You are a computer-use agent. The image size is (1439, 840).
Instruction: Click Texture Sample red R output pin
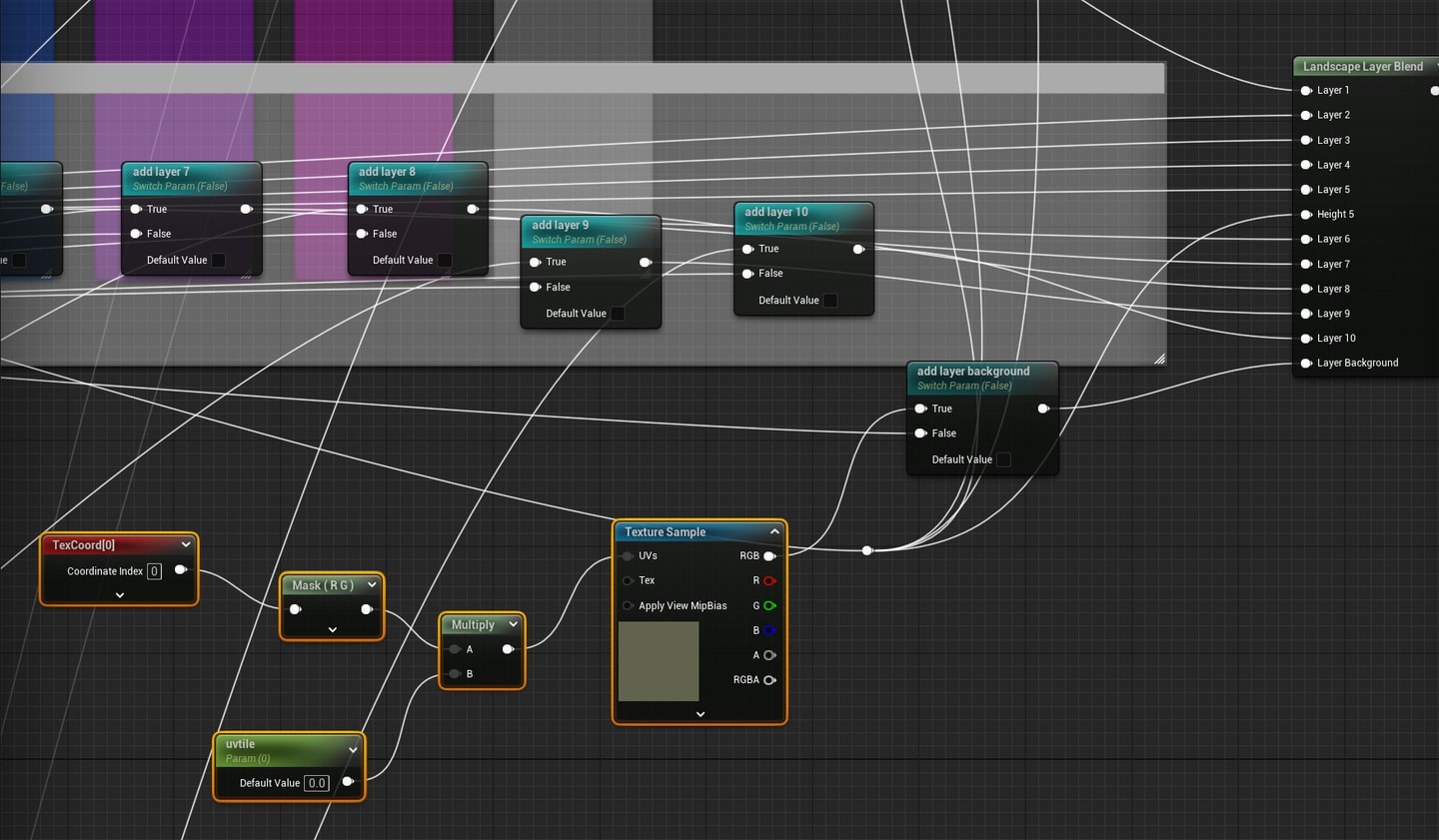[x=769, y=581]
